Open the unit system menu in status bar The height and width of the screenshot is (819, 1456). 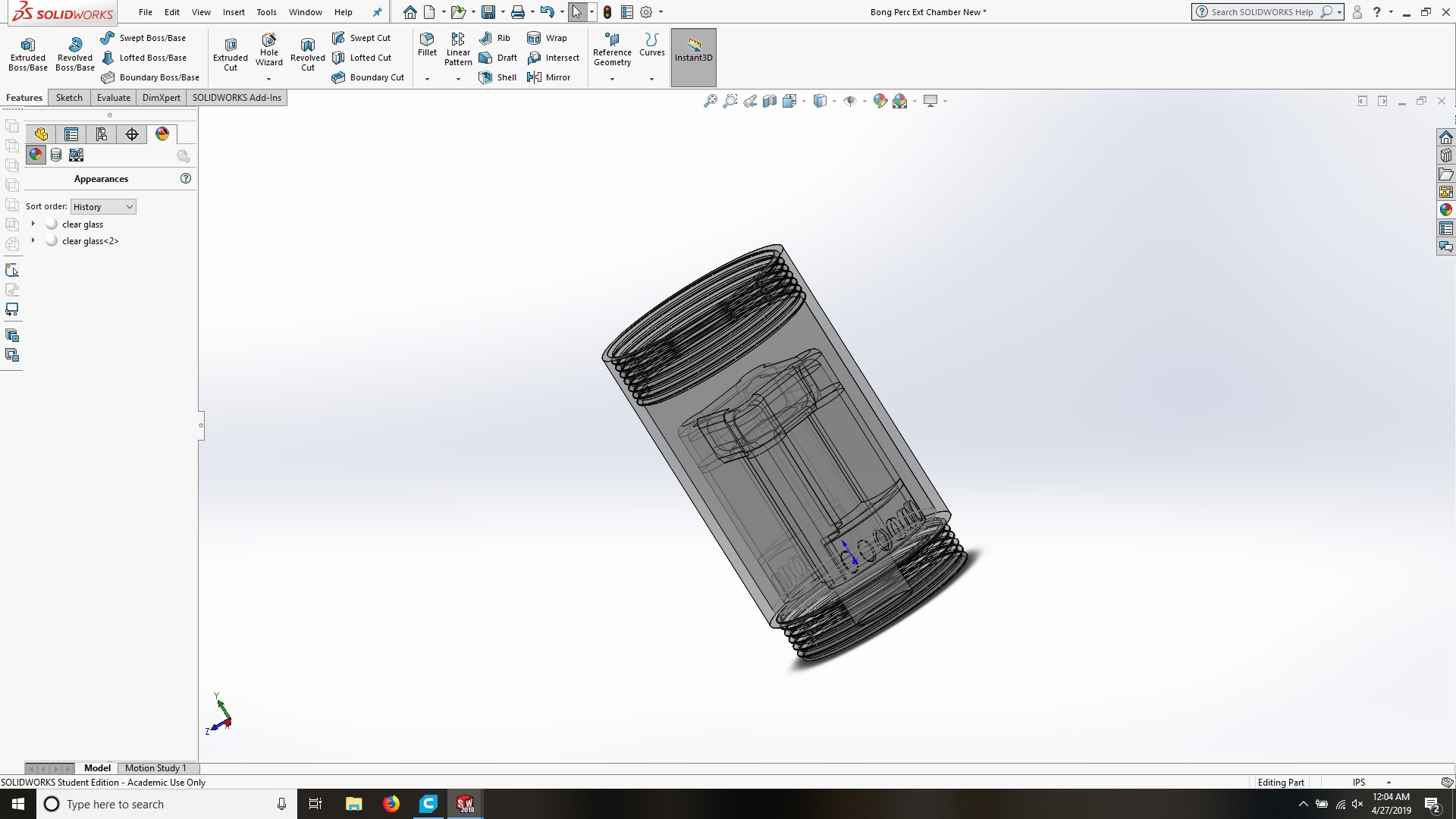pyautogui.click(x=1389, y=783)
